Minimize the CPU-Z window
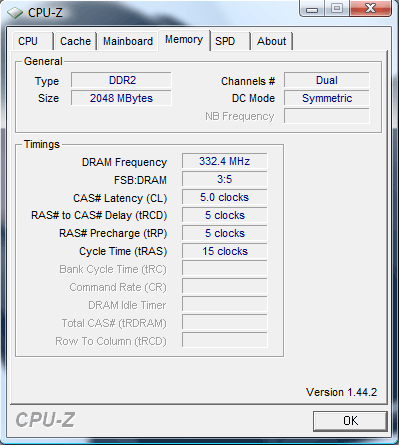 click(312, 8)
